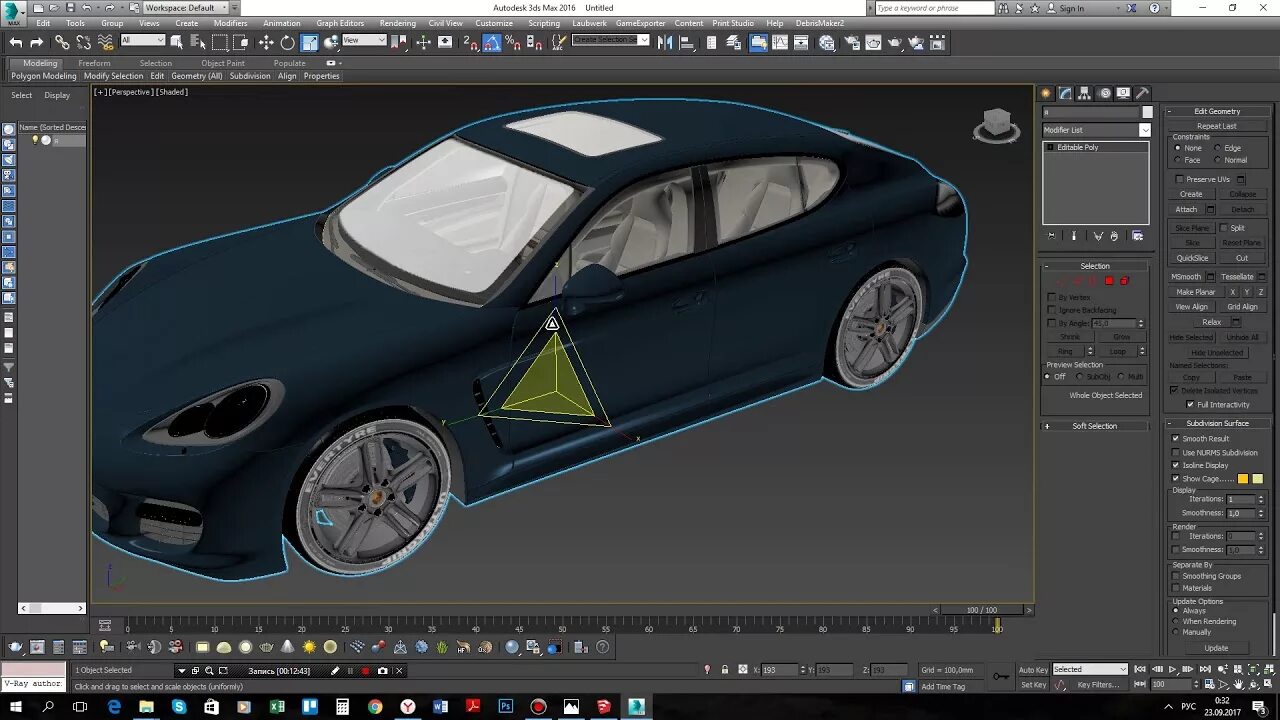Toggle the Smooth Result checkbox
The height and width of the screenshot is (720, 1280).
[1176, 439]
